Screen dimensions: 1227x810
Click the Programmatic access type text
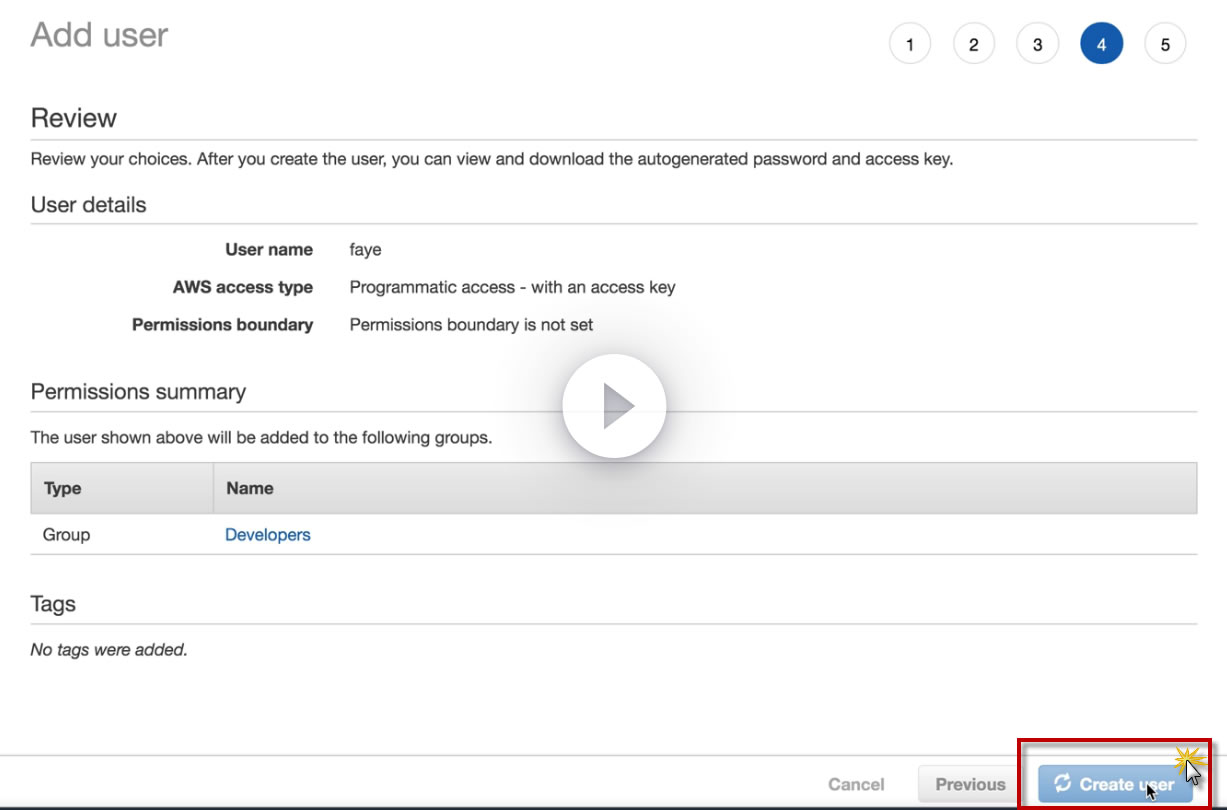(x=512, y=287)
